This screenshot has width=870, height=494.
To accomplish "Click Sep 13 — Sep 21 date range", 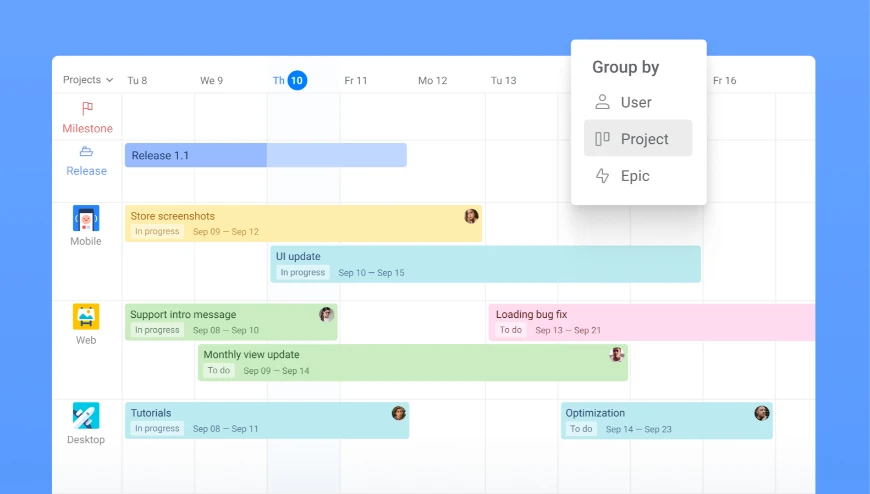I will pos(568,330).
